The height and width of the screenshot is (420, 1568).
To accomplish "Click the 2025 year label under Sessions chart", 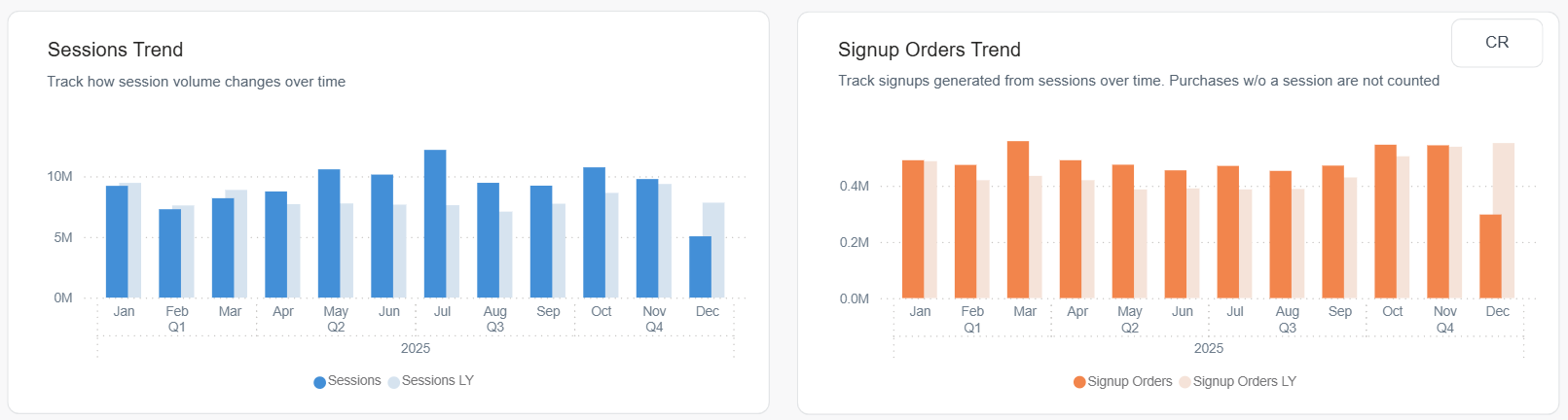I will point(416,348).
